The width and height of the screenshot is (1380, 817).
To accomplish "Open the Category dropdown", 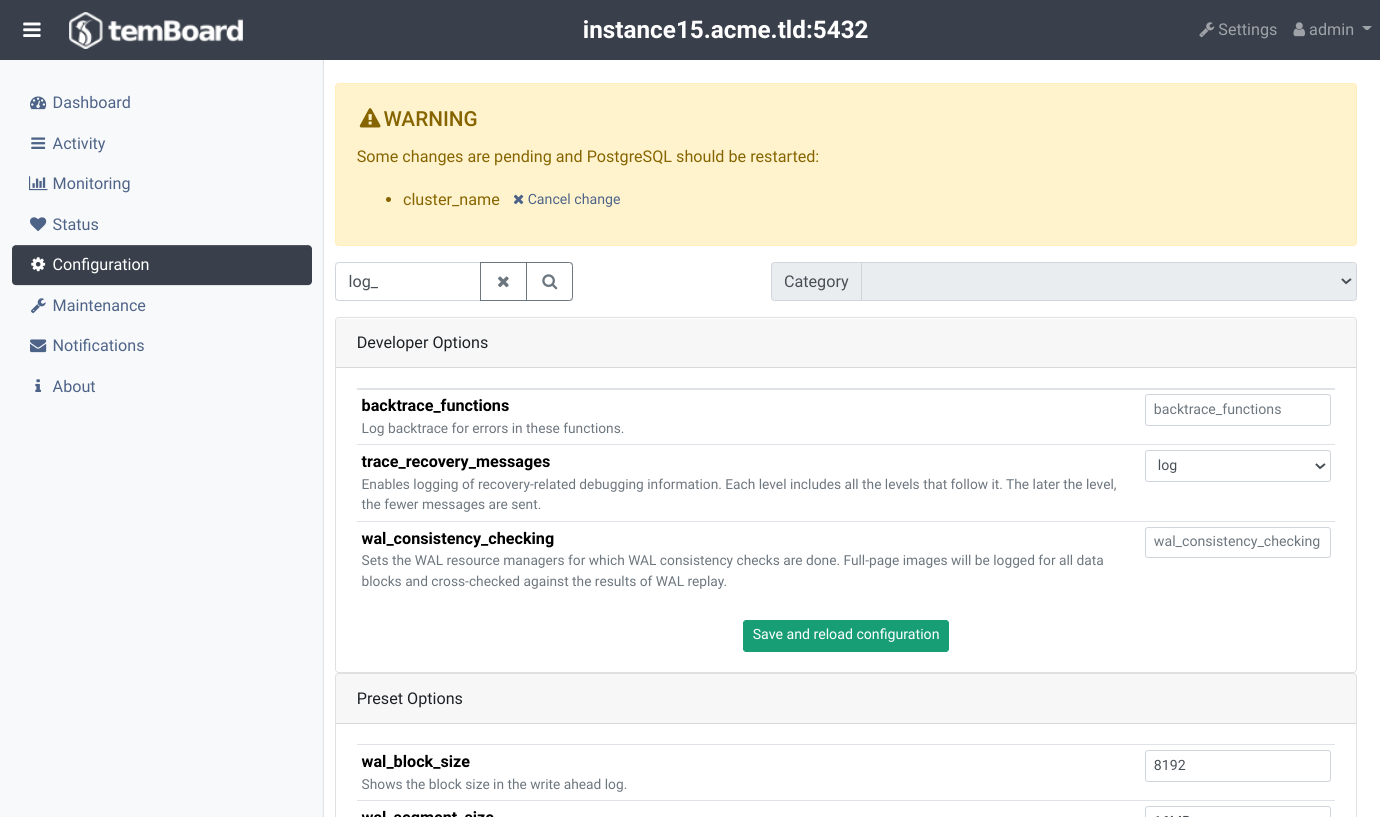I will coord(1108,282).
